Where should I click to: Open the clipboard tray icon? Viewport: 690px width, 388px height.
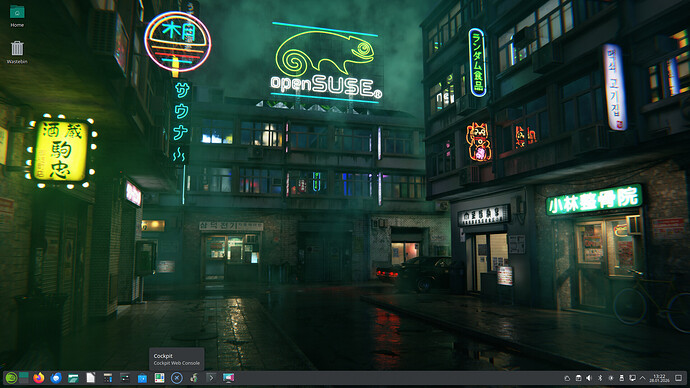(x=578, y=378)
